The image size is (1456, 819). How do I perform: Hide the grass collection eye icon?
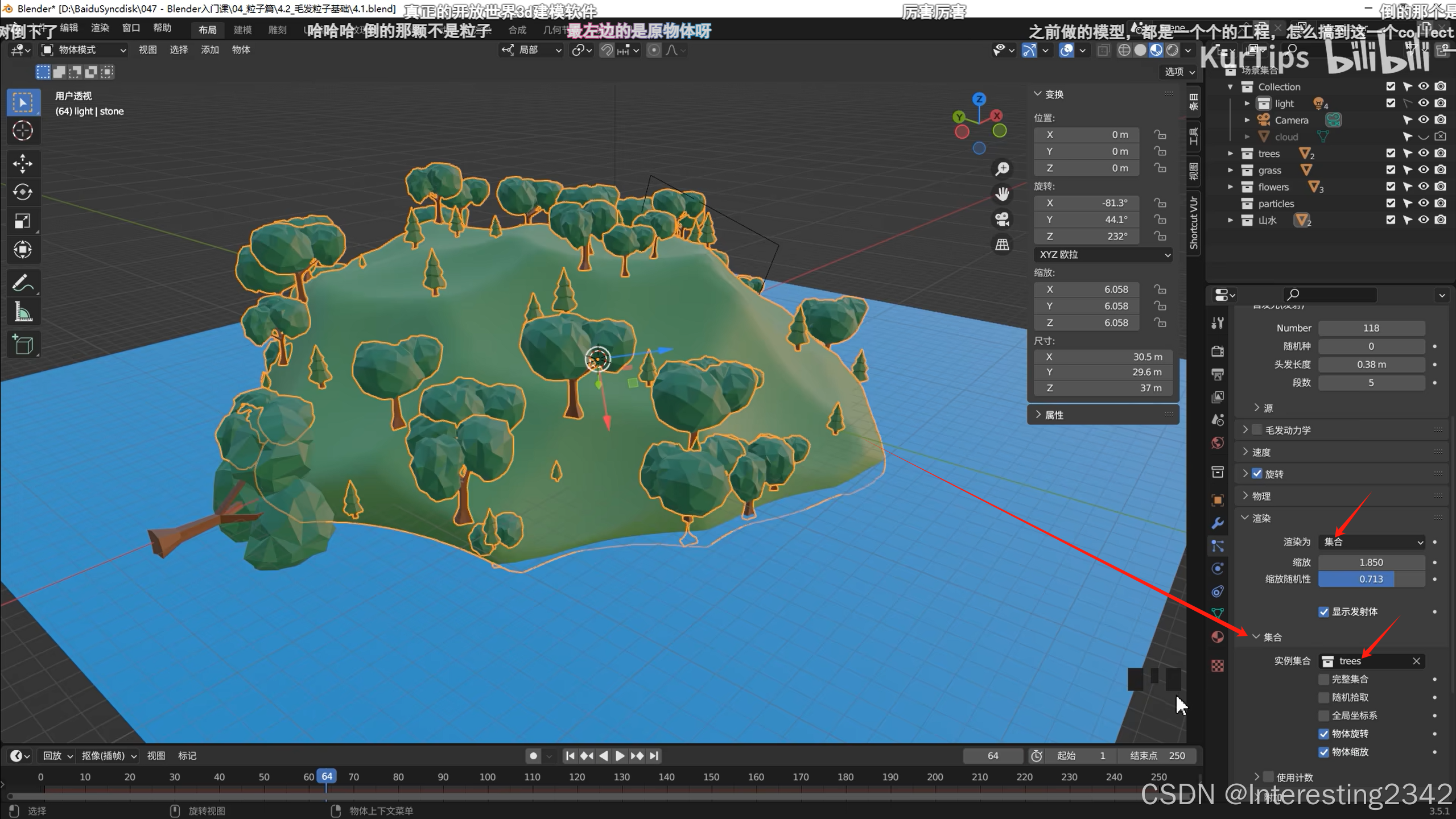pos(1423,170)
